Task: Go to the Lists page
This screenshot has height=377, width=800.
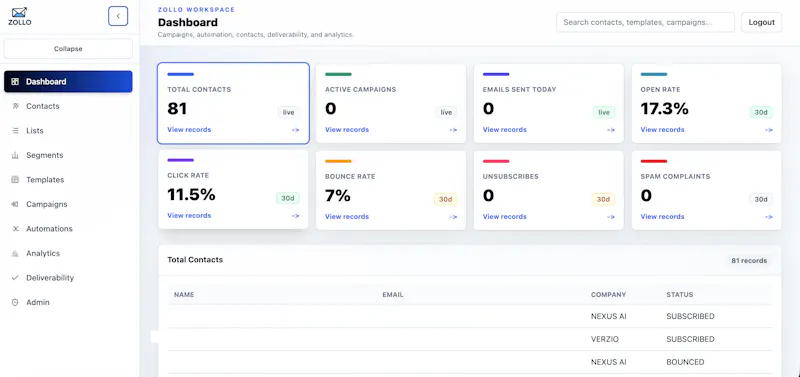Action: [68, 131]
